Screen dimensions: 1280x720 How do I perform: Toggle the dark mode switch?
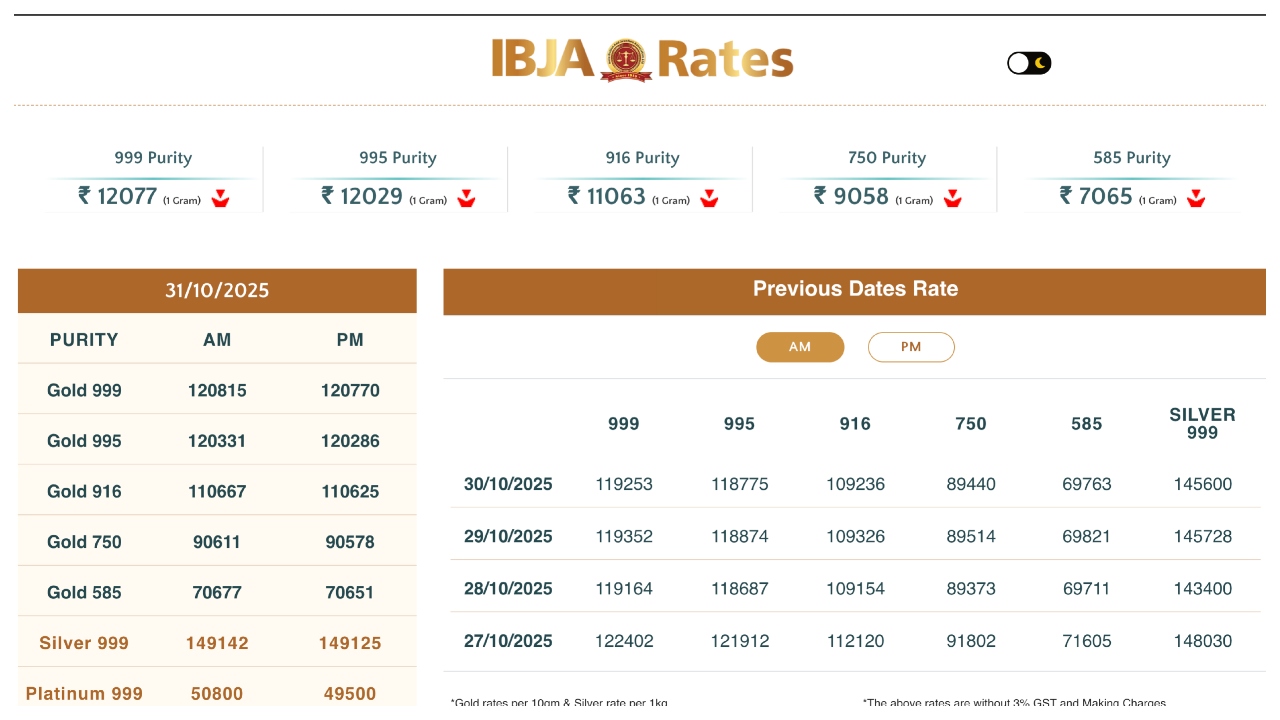click(1029, 63)
